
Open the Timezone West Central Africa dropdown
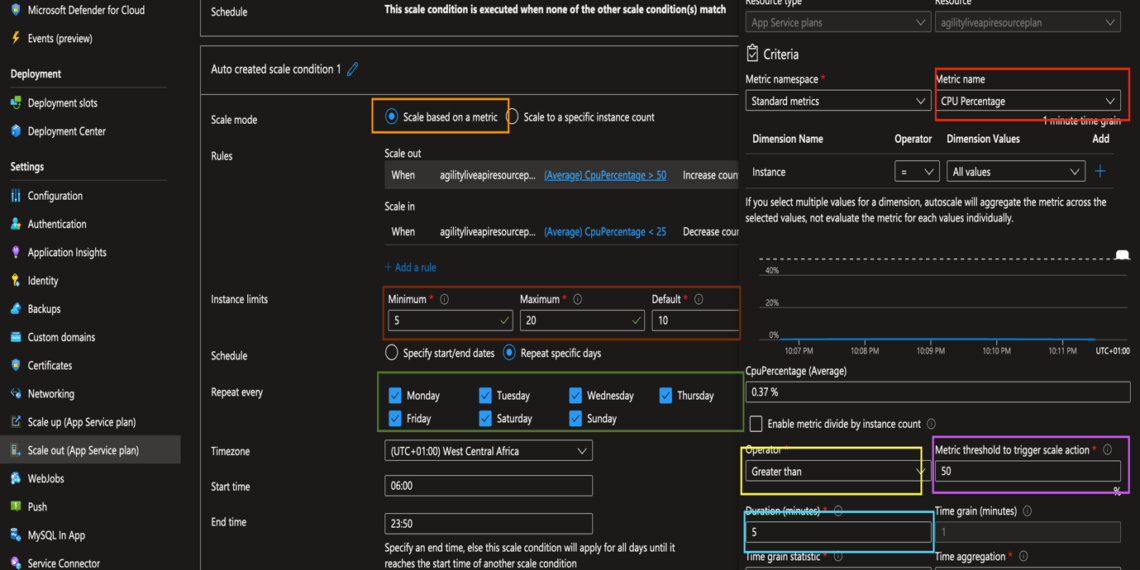pos(488,451)
